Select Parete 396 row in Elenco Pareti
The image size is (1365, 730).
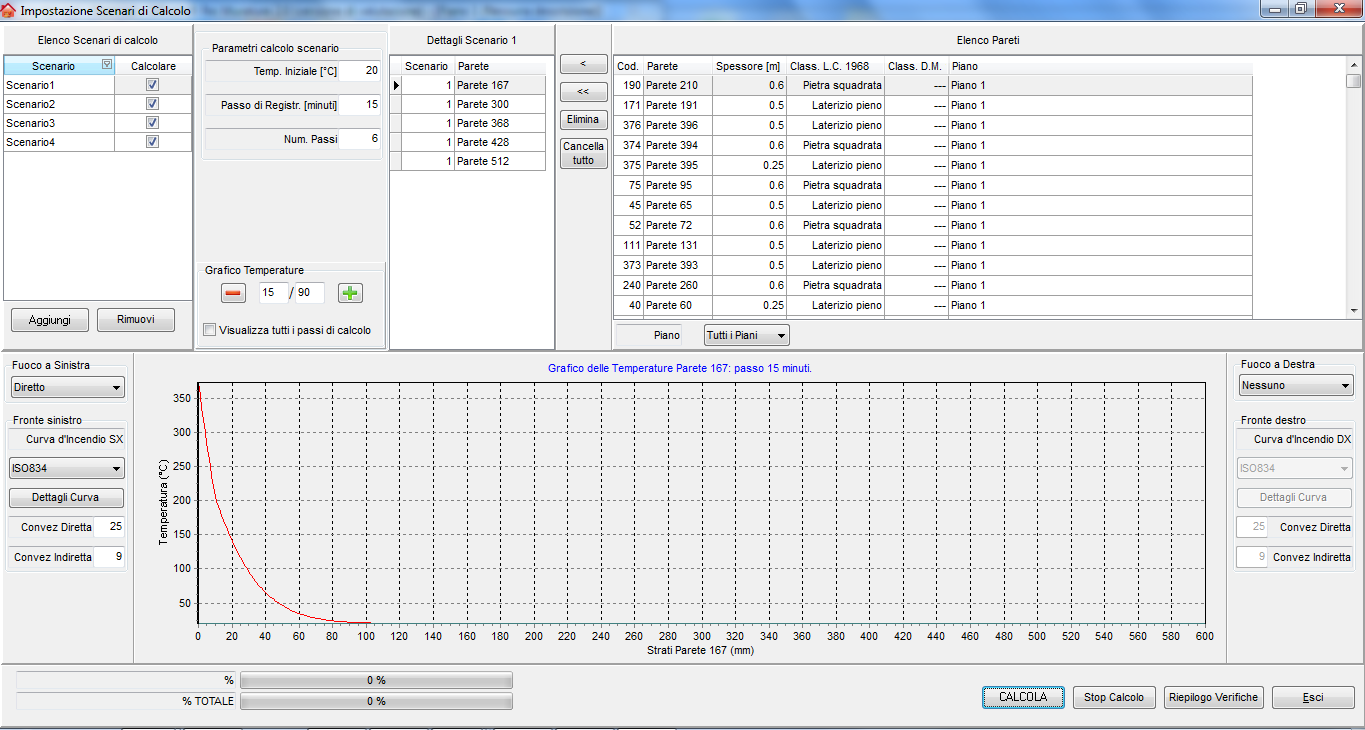tap(933, 125)
